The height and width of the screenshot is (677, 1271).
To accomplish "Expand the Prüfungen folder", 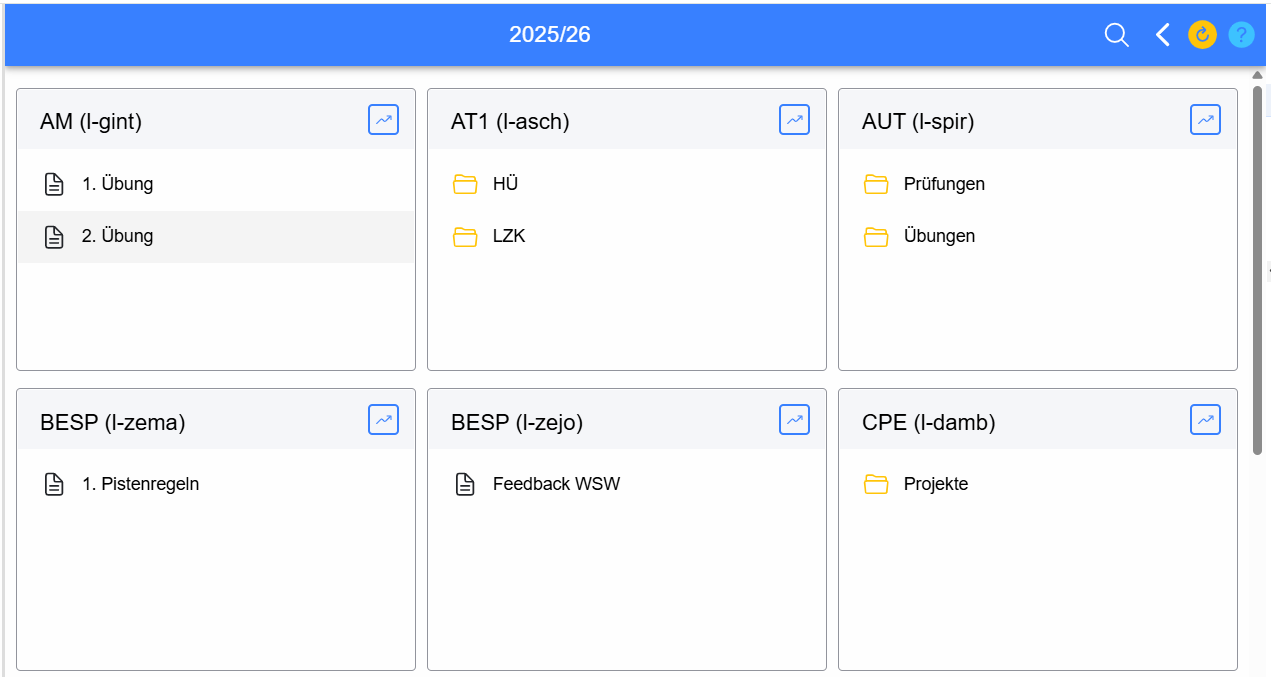I will [x=943, y=184].
